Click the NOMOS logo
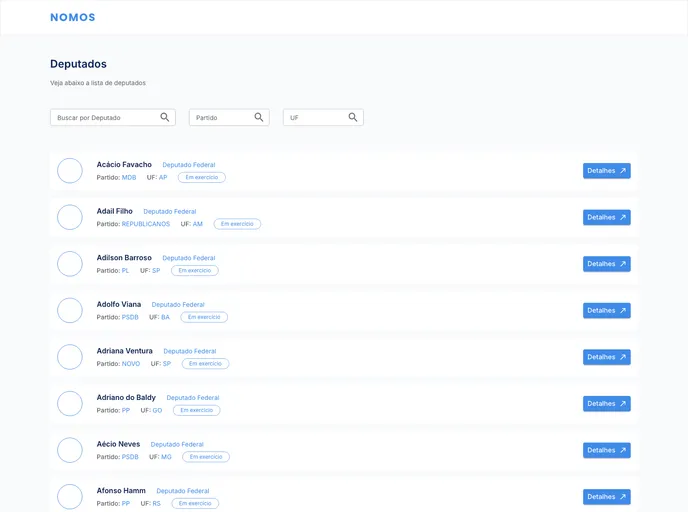The image size is (688, 512). [73, 17]
